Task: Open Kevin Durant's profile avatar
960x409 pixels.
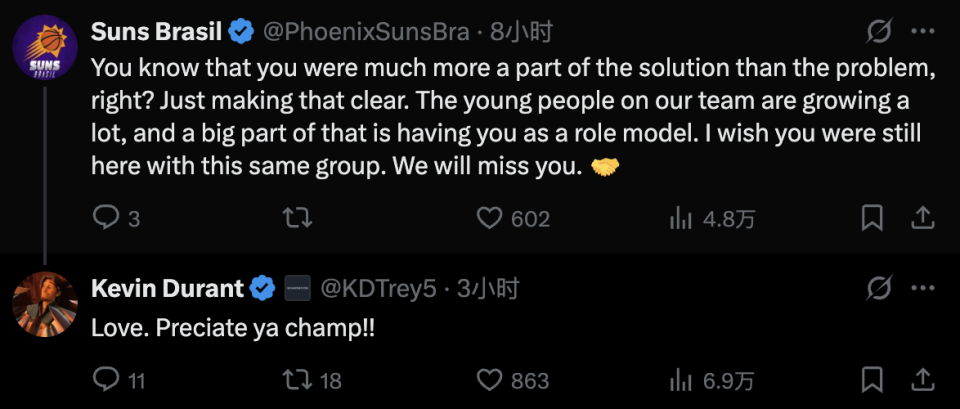Action: (45, 304)
